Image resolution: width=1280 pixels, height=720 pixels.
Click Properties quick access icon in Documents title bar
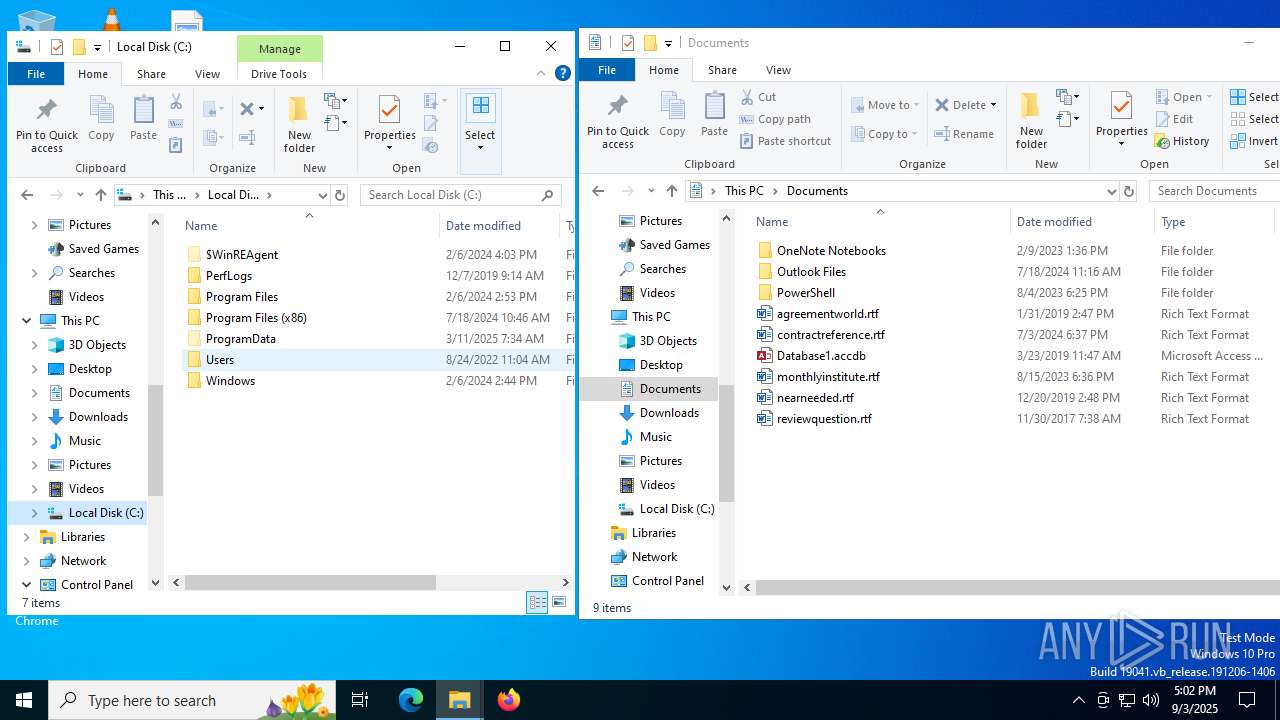628,43
